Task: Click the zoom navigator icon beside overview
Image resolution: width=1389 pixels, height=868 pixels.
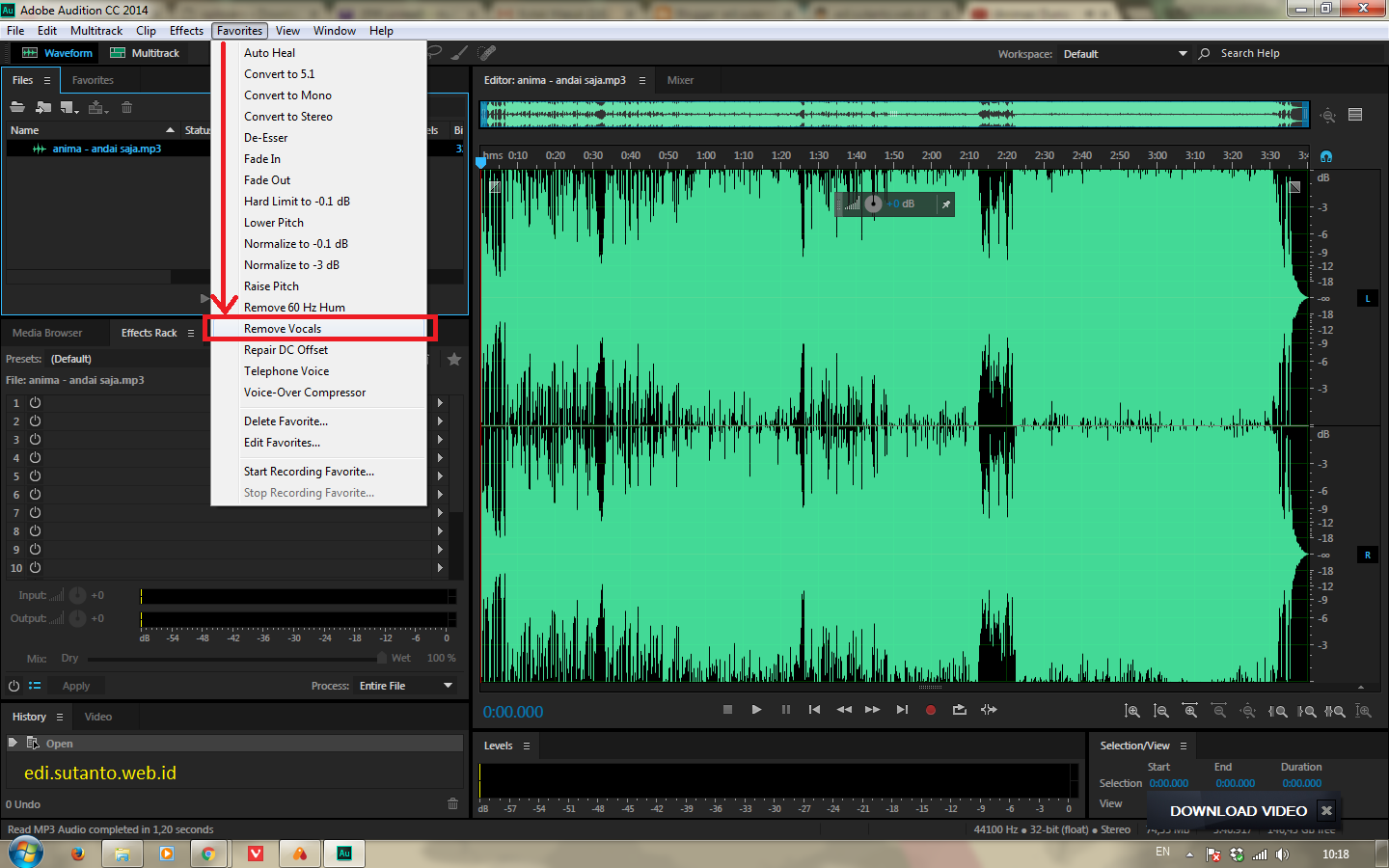Action: (x=1328, y=116)
